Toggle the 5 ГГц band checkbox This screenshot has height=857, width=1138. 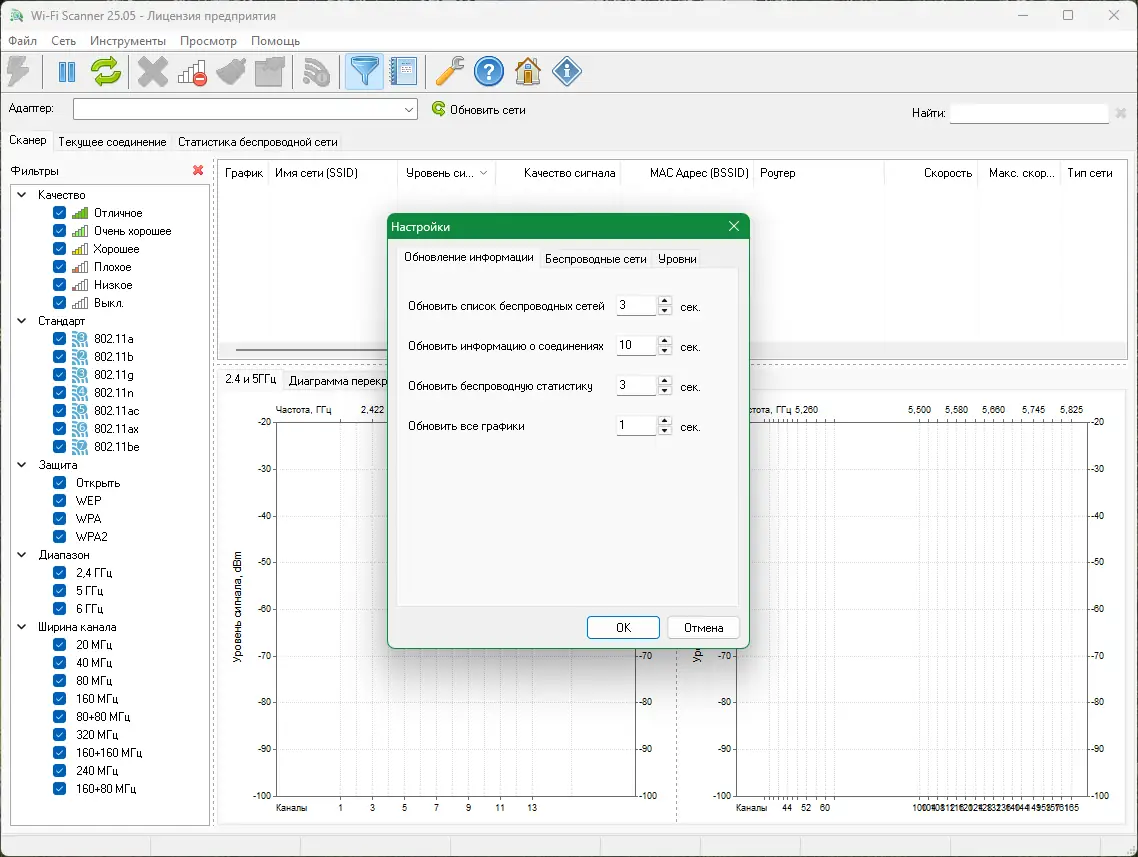click(60, 591)
